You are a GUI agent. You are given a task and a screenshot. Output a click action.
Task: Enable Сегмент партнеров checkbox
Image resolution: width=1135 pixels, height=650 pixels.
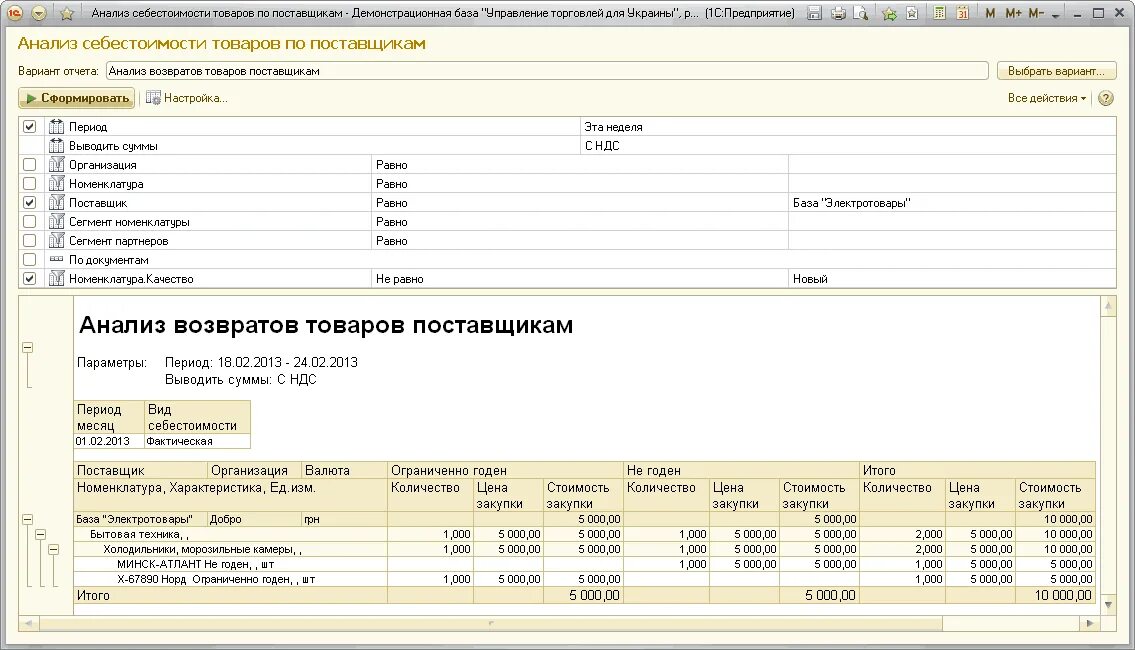tap(30, 240)
